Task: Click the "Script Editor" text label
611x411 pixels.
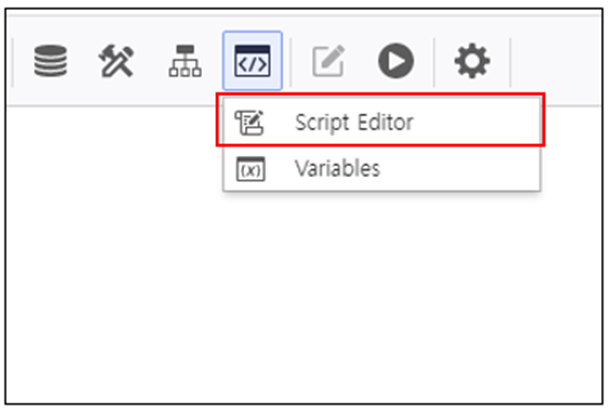Action: 354,122
